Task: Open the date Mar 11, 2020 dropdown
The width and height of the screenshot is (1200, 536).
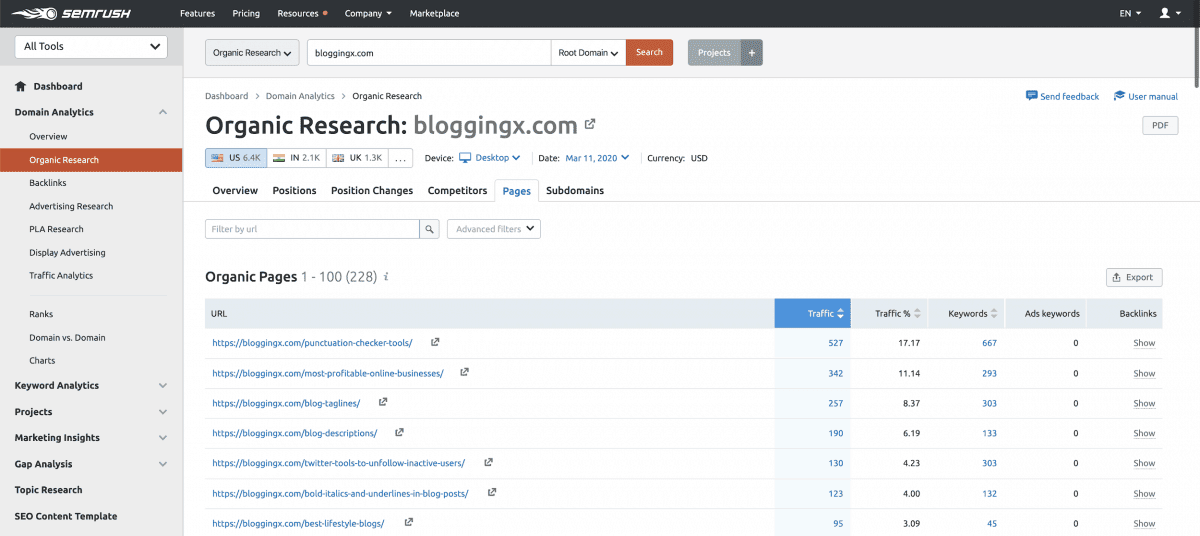Action: [597, 157]
